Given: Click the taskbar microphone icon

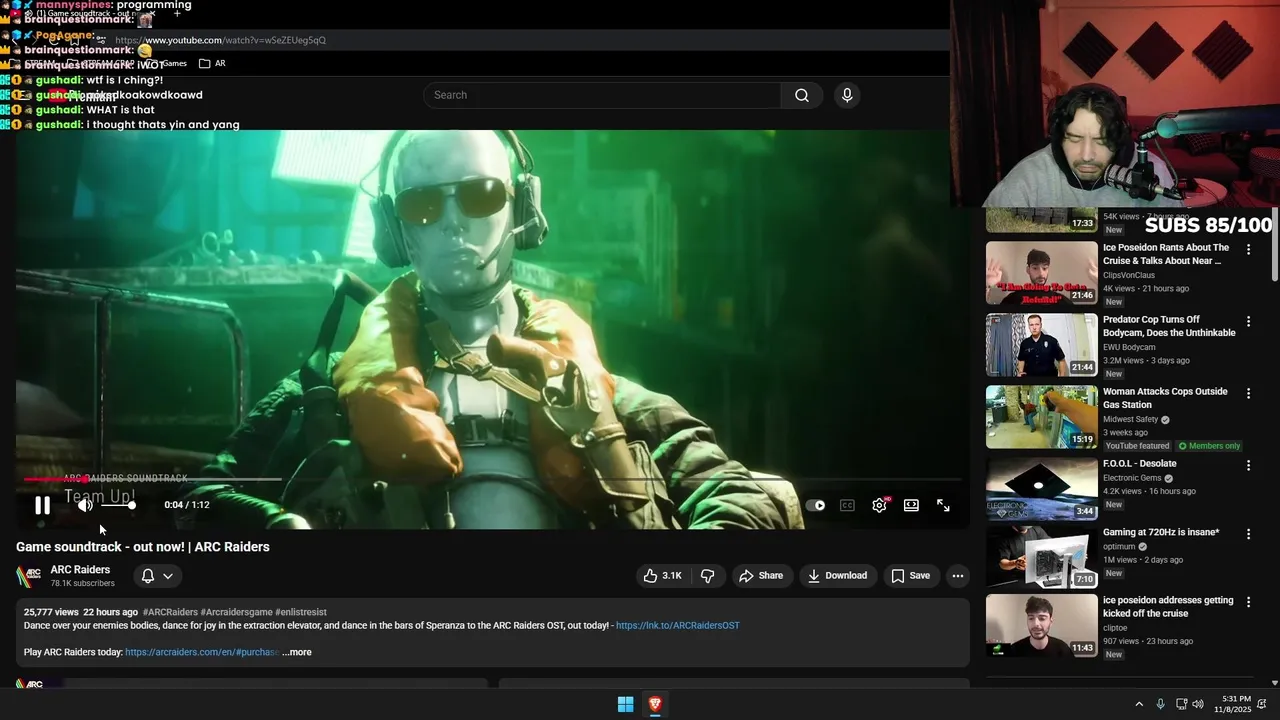Looking at the screenshot, I should [x=1160, y=704].
